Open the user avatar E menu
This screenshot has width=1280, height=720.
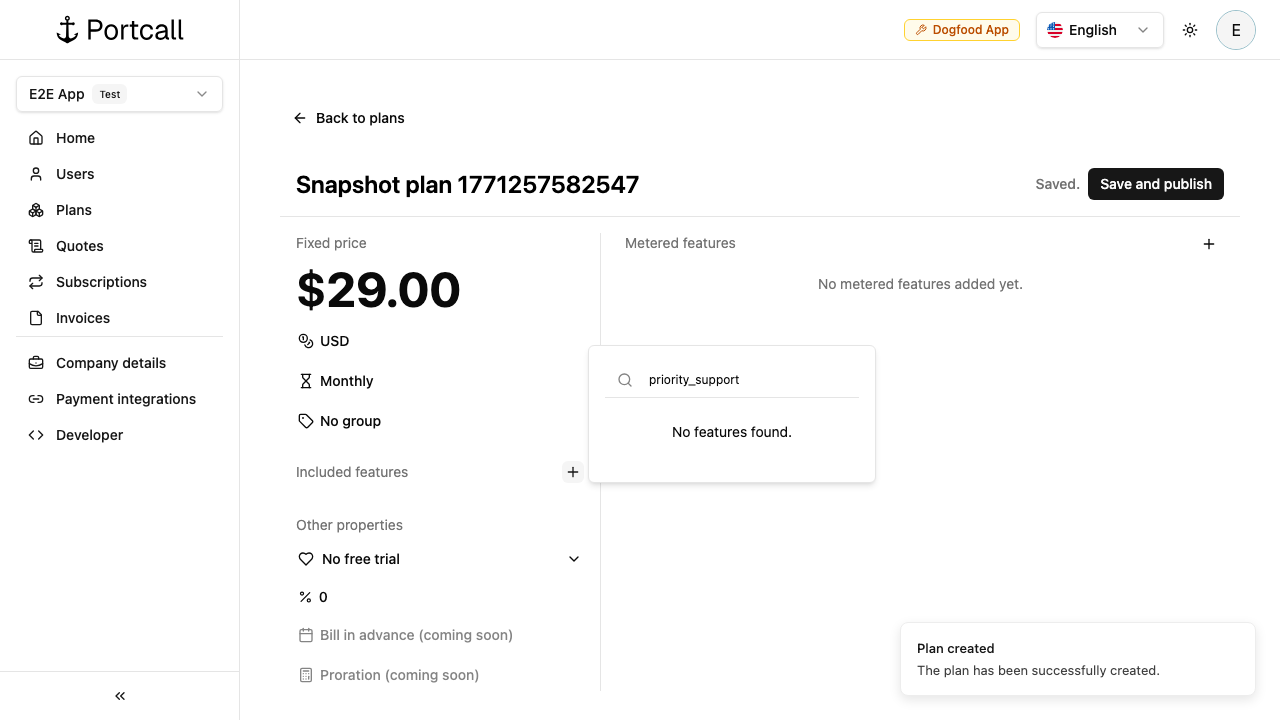click(1236, 30)
